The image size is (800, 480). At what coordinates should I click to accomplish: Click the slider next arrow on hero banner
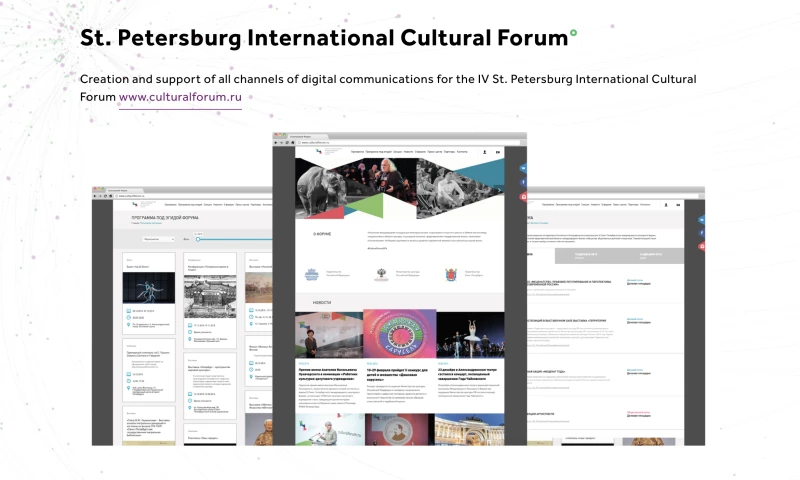pyautogui.click(x=499, y=190)
